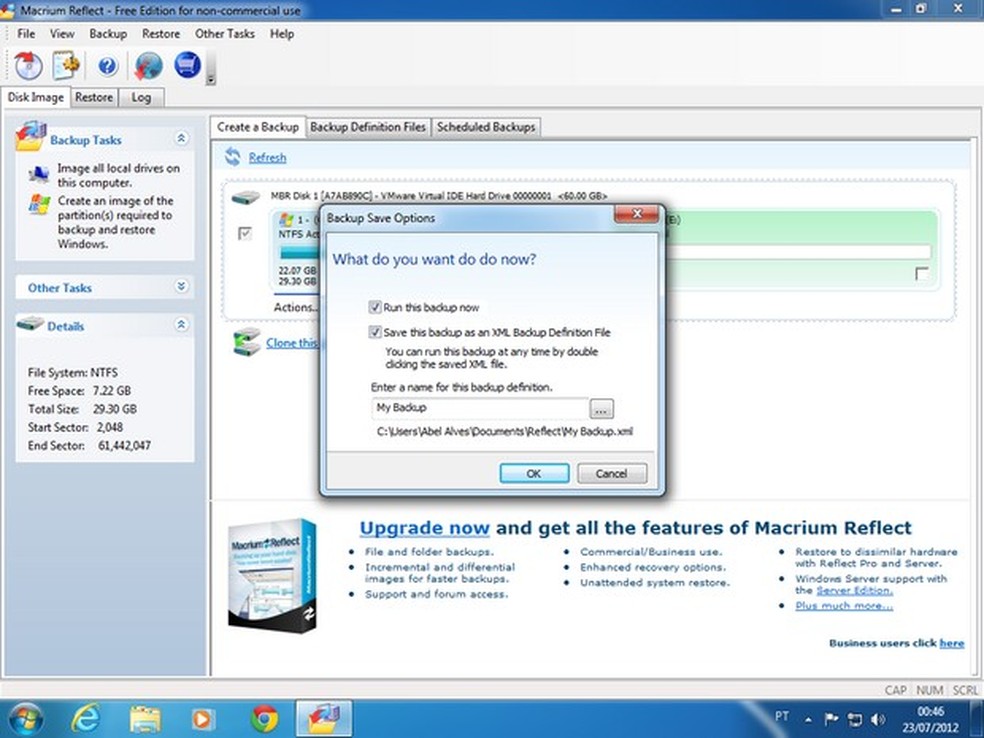Click the shopping cart purchase icon
The image size is (984, 738).
187,65
